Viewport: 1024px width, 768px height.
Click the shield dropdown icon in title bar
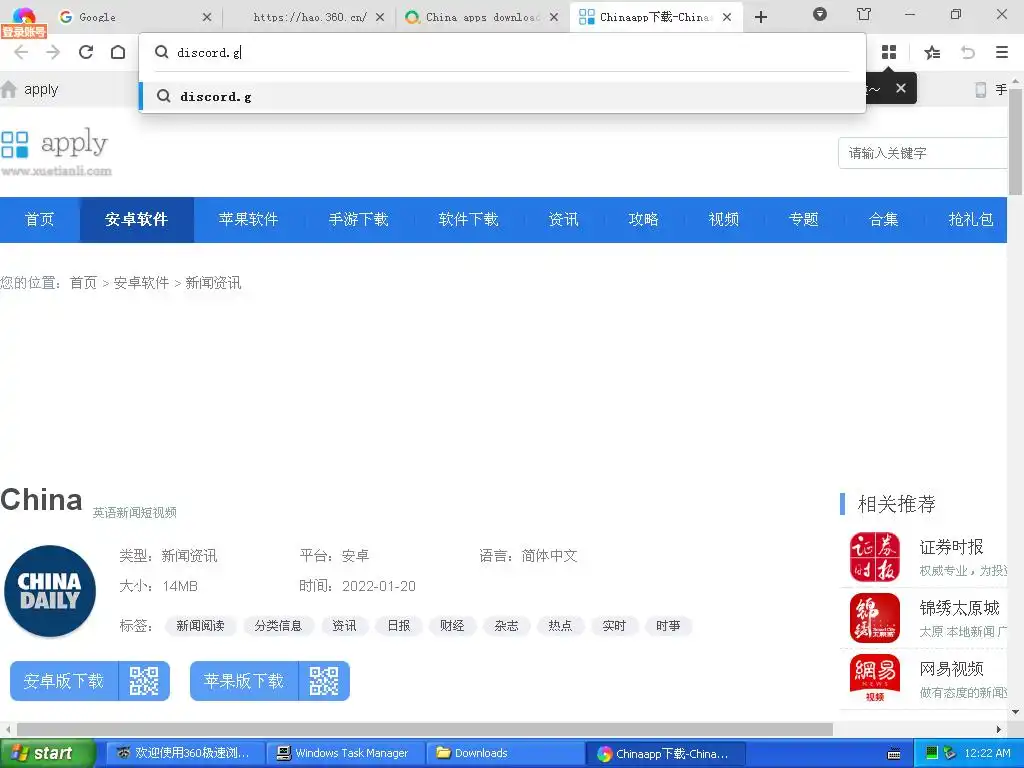(820, 14)
